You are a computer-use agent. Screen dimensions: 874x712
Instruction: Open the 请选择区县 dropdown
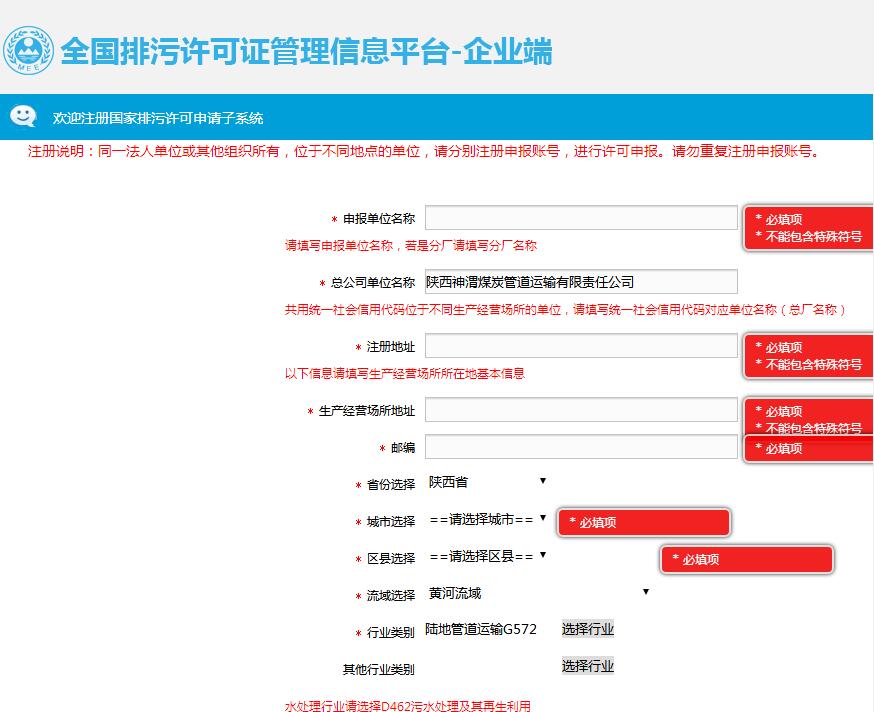coord(487,556)
